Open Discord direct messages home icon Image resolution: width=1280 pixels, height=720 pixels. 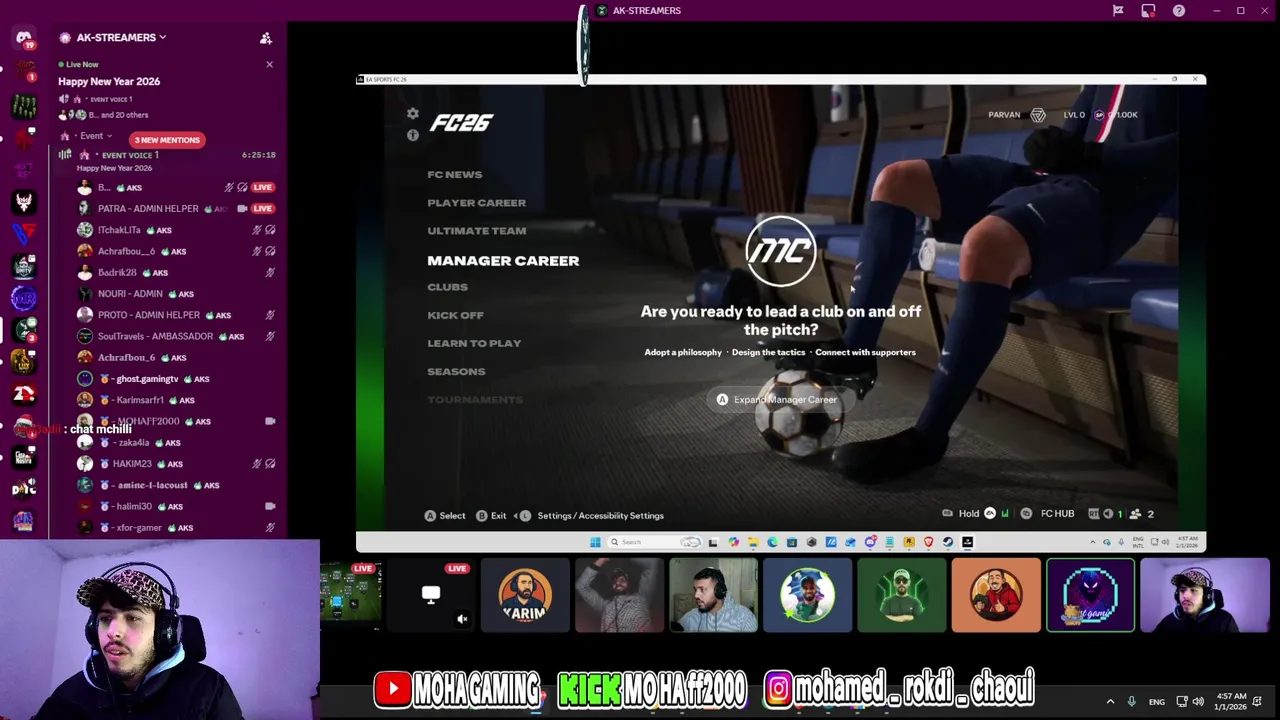(x=24, y=38)
